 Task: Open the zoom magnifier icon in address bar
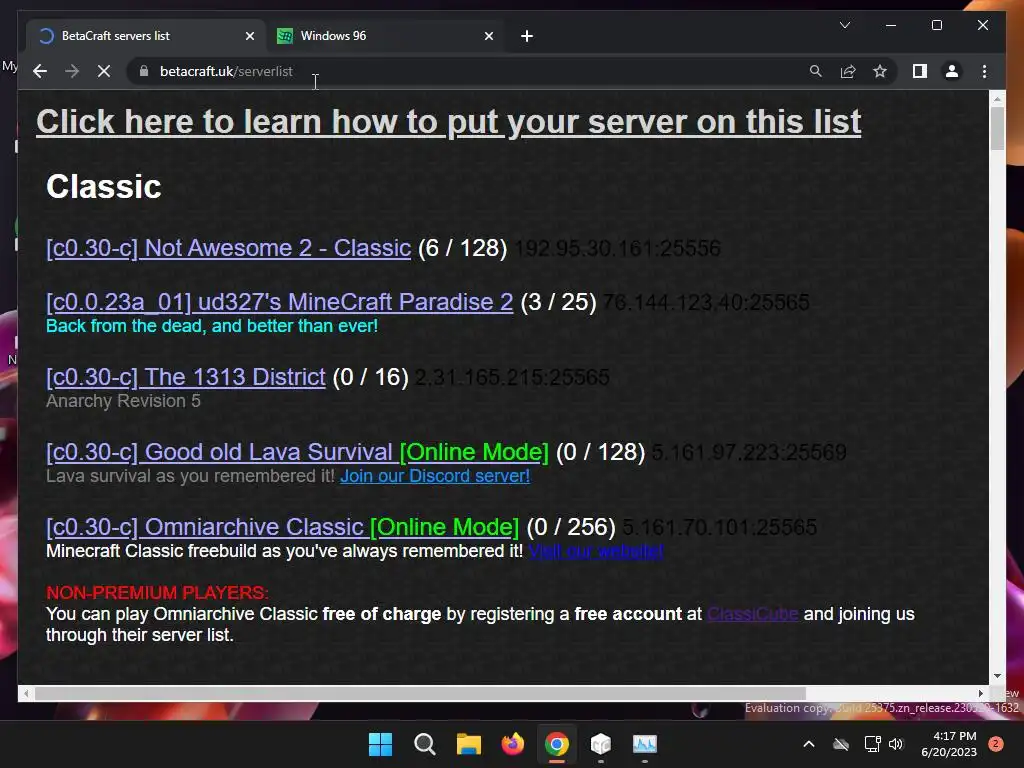(x=816, y=71)
